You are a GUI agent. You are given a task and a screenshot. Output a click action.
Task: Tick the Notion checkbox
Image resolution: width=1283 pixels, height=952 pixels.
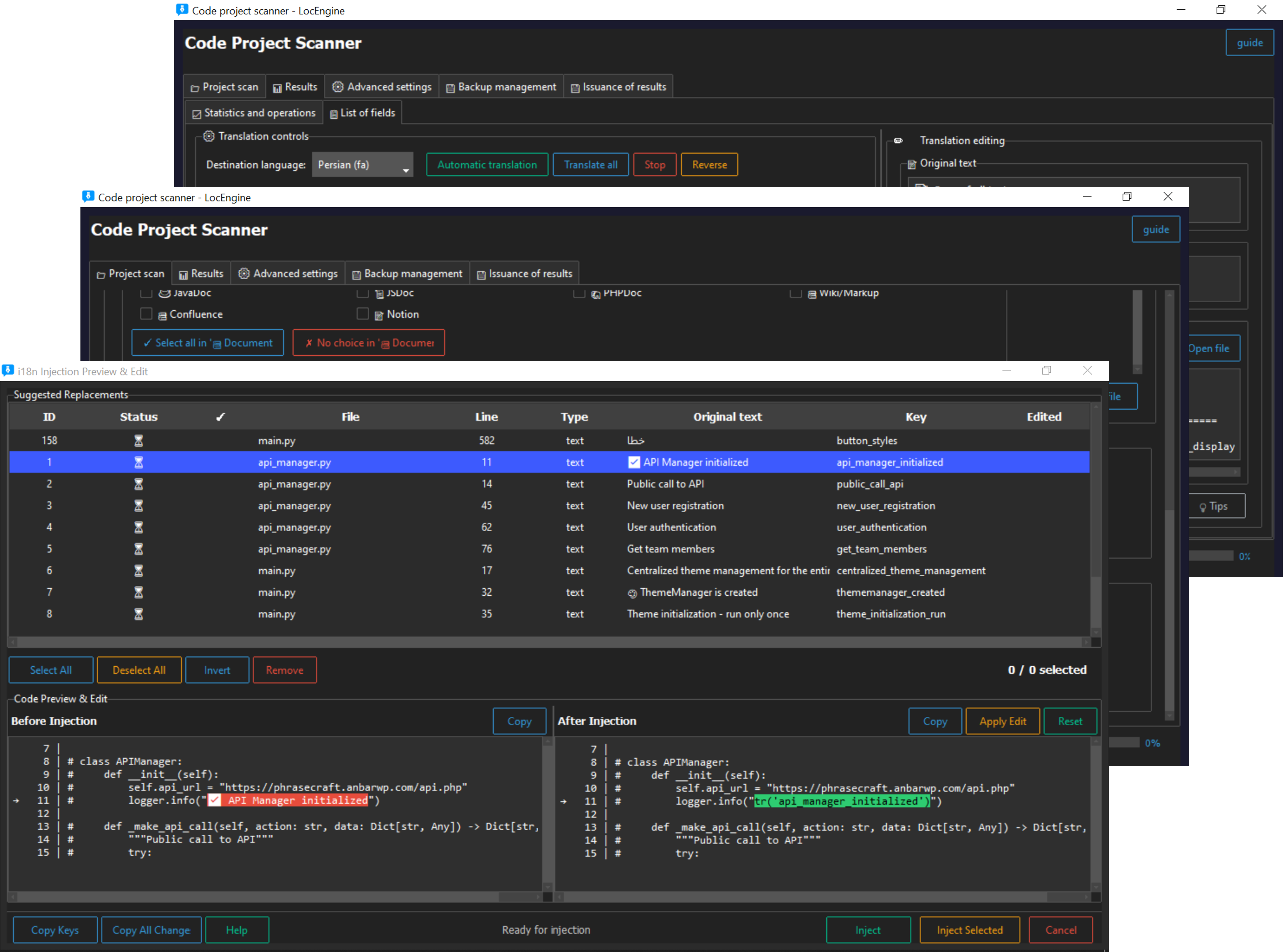[x=363, y=313]
